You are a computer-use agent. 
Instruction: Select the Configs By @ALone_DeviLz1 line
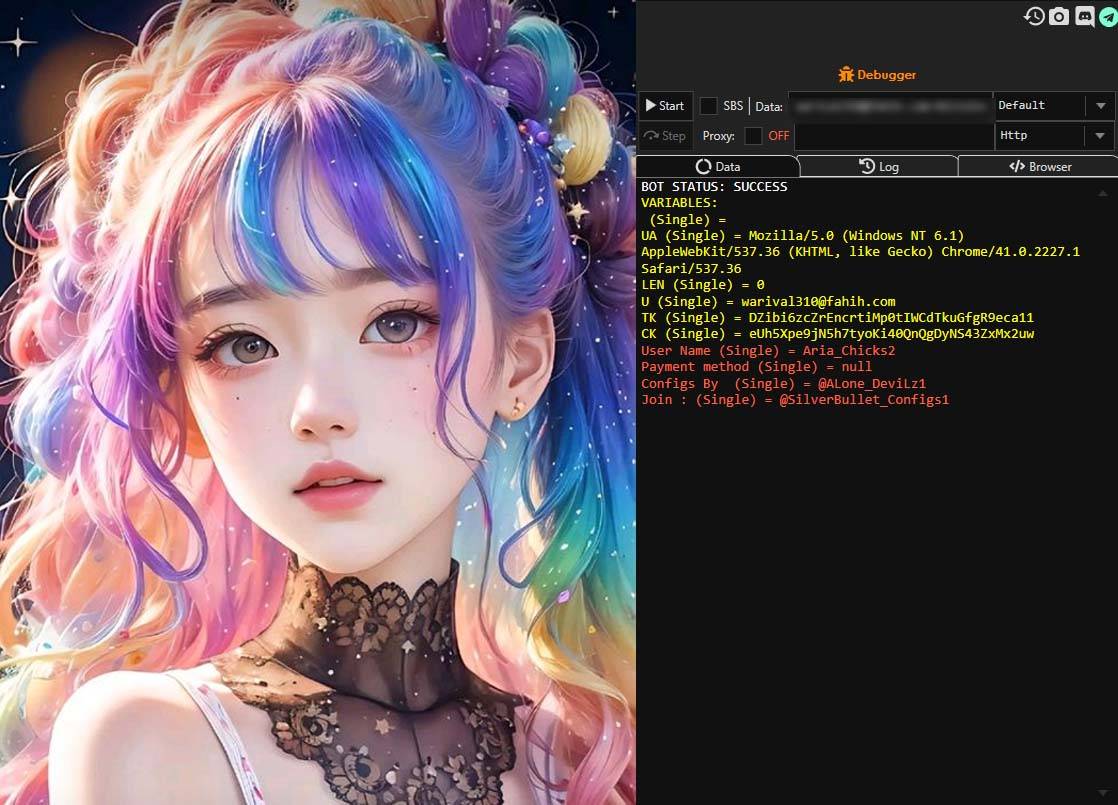(783, 383)
